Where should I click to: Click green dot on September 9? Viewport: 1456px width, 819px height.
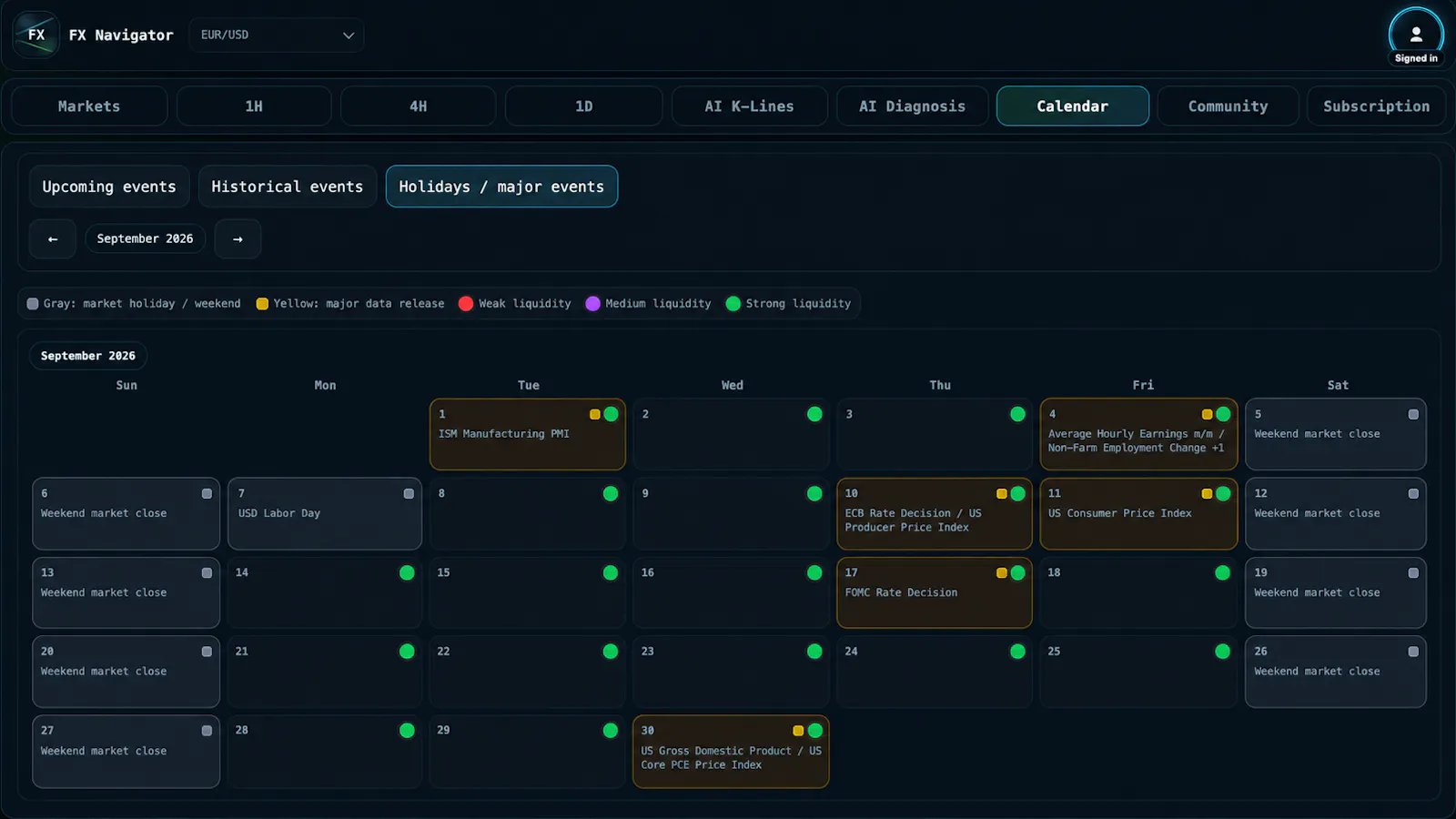point(814,493)
